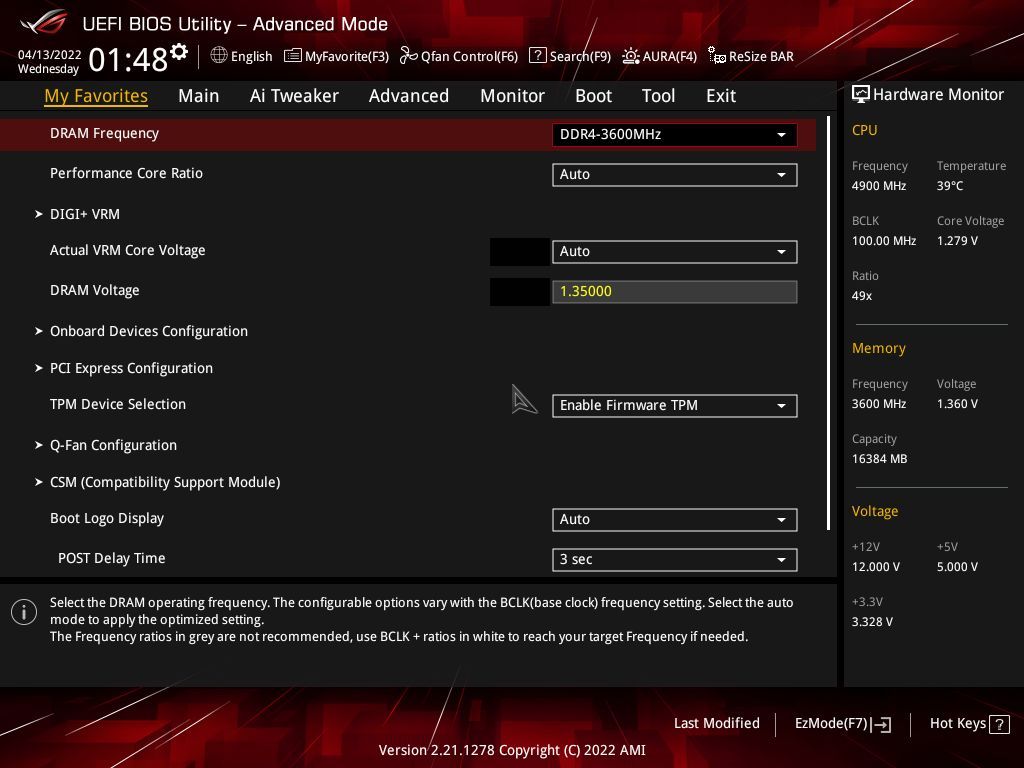Select the Exit tab
The width and height of the screenshot is (1024, 768).
pos(721,96)
